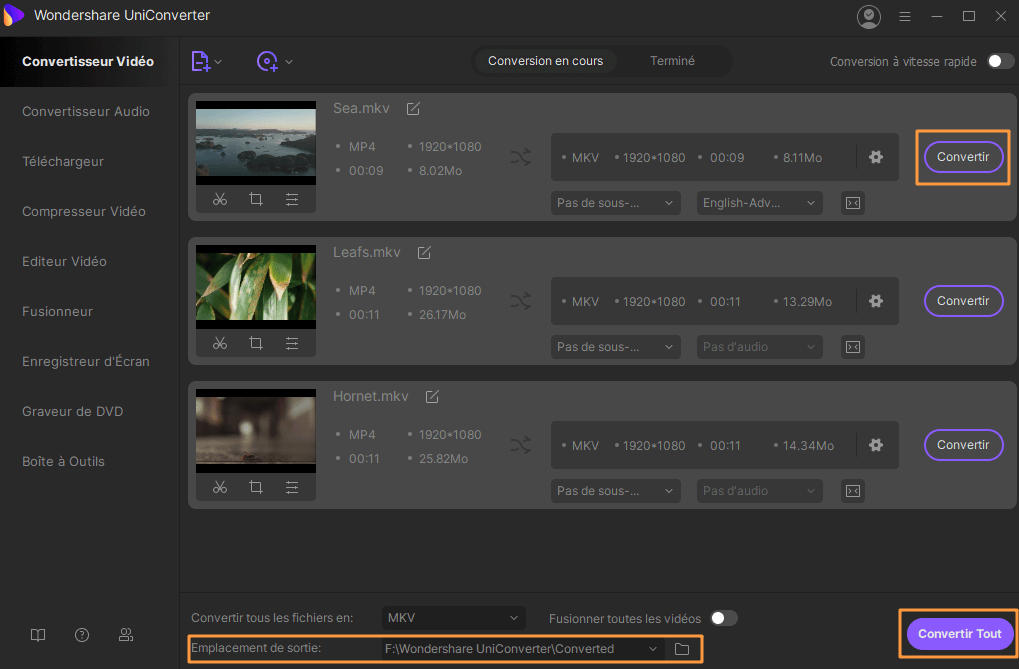The height and width of the screenshot is (669, 1019).
Task: Expand the Add Files dropdown arrow
Action: click(218, 62)
